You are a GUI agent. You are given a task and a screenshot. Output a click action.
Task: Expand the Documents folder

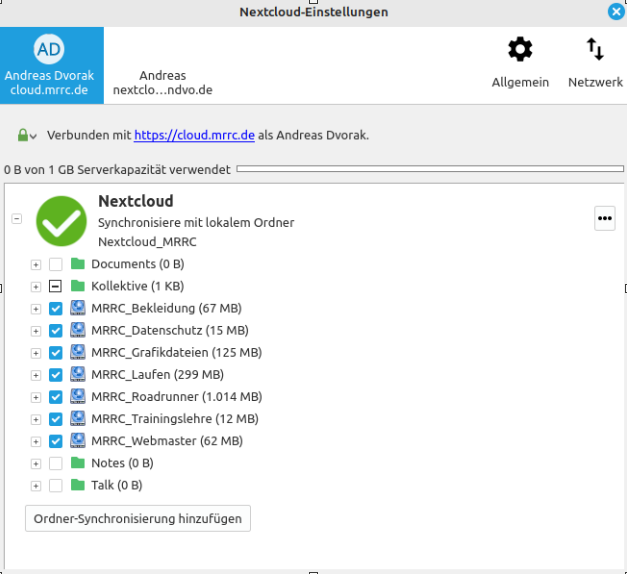[36, 265]
